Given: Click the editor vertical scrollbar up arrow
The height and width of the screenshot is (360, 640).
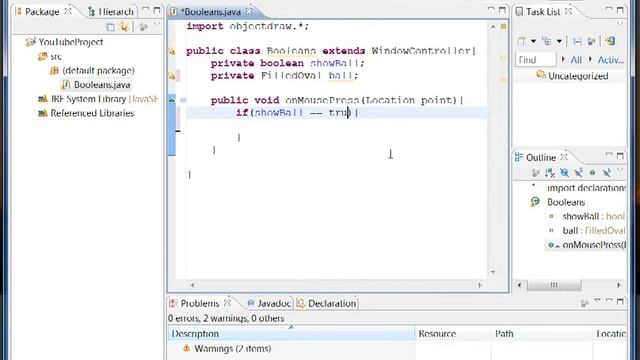Looking at the screenshot, I should (493, 27).
